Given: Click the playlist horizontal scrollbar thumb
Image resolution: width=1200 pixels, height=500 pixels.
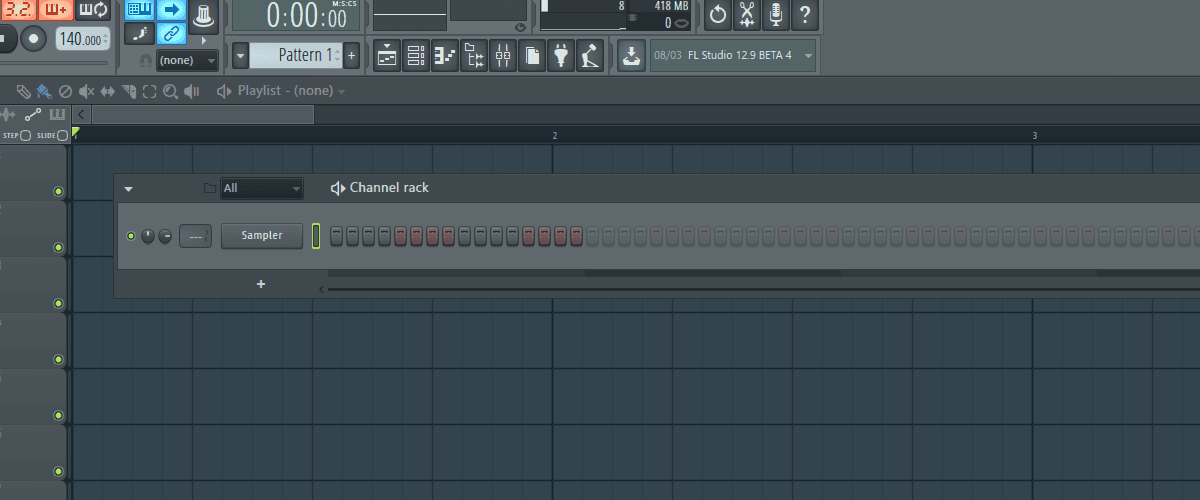Looking at the screenshot, I should (202, 114).
